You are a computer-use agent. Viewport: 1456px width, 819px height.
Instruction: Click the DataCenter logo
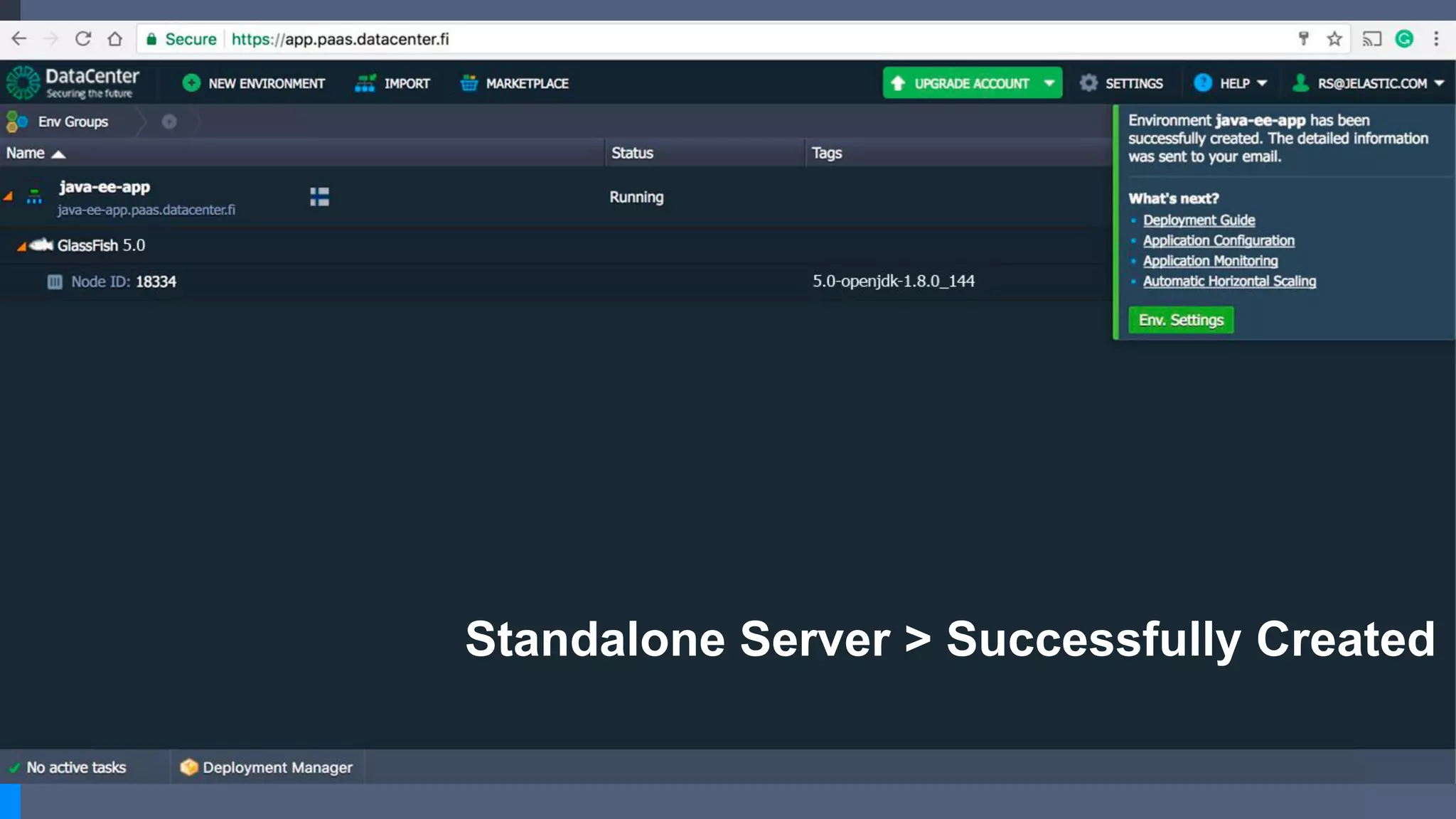[x=73, y=82]
